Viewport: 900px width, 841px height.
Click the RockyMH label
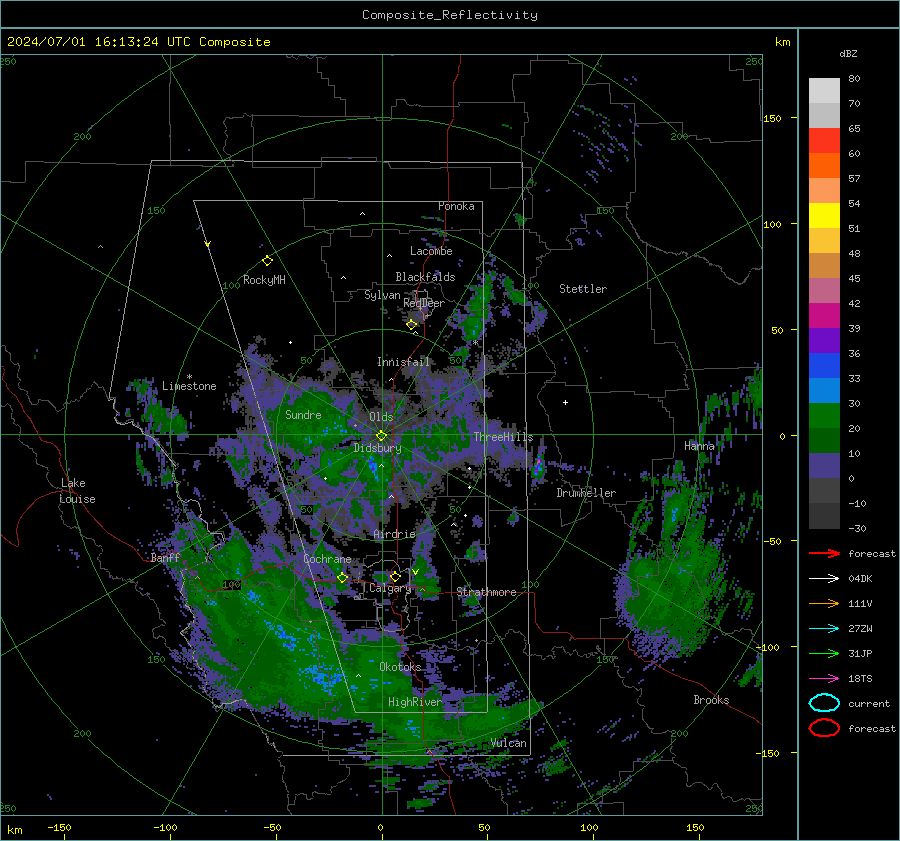coord(264,280)
